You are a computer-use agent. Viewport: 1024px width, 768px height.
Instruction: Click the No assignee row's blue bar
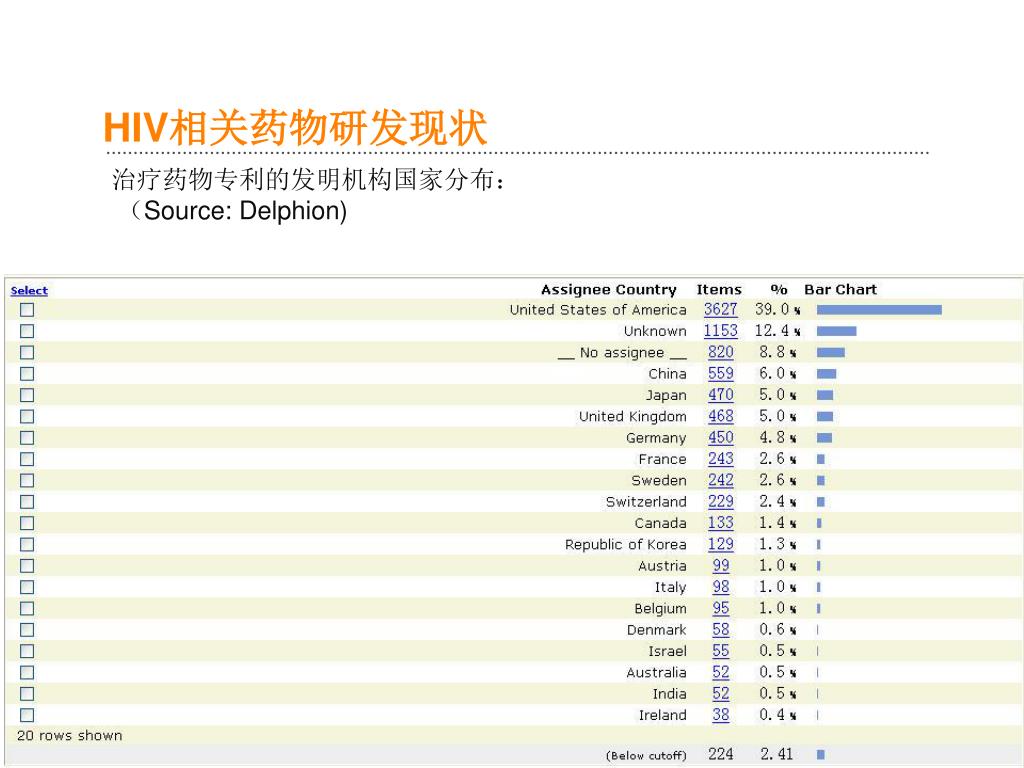[831, 353]
